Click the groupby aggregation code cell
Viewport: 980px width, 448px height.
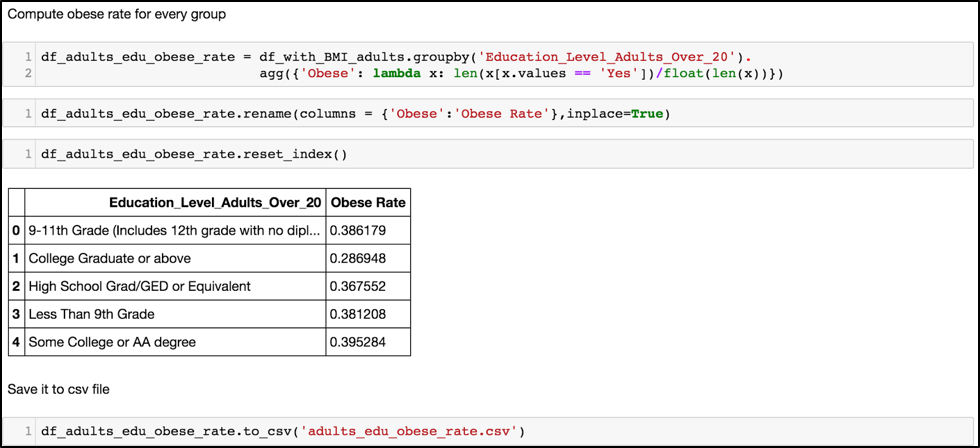(488, 66)
